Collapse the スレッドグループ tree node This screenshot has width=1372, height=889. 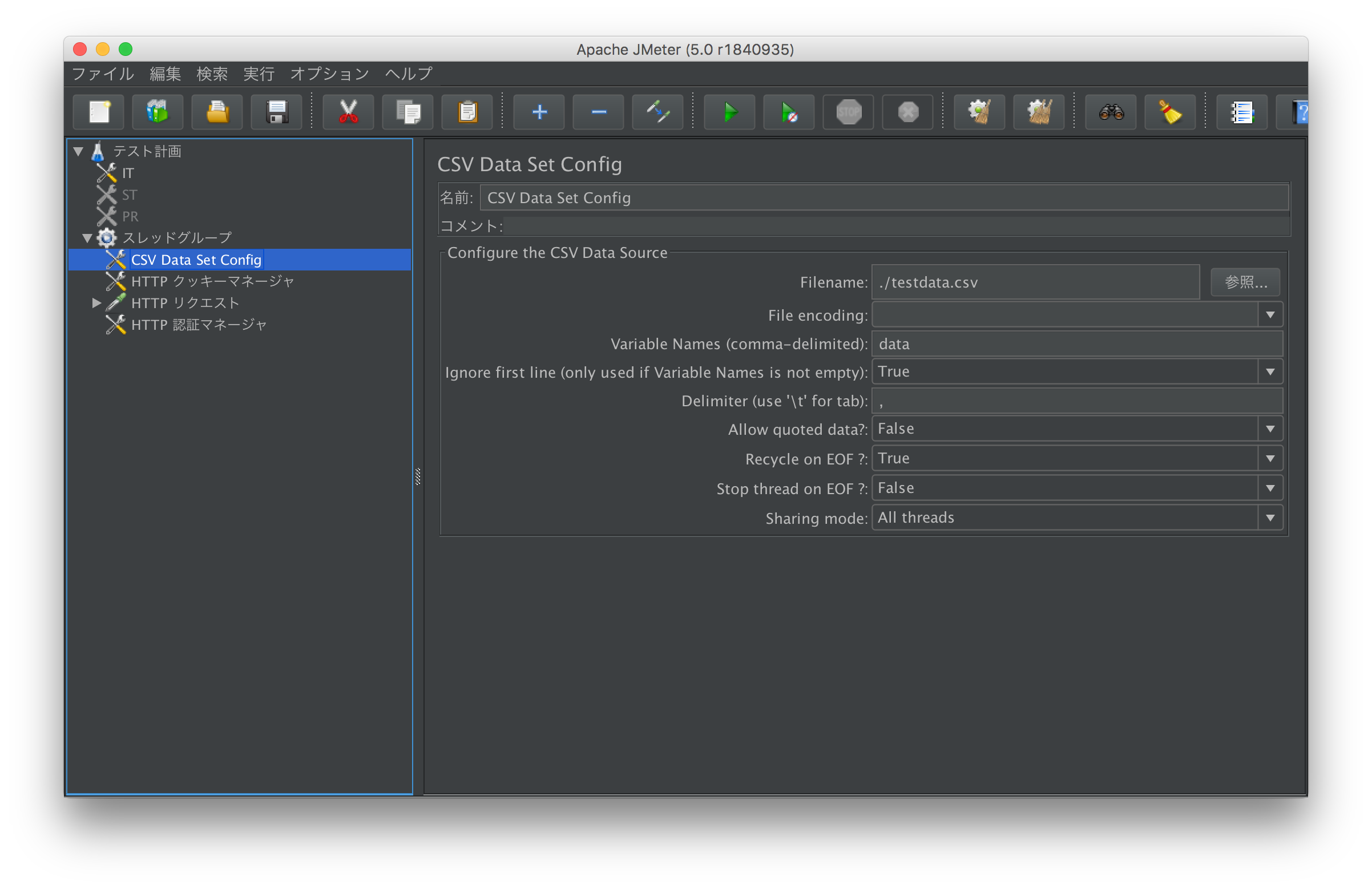87,237
